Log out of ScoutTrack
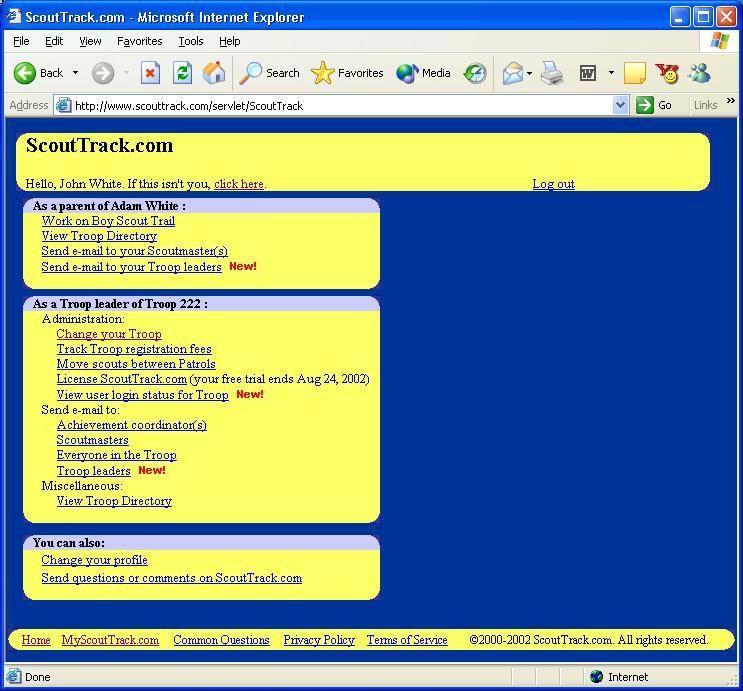 tap(553, 184)
